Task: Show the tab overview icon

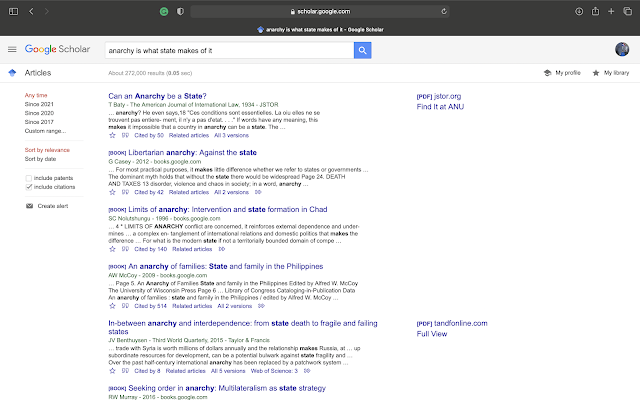Action: click(x=627, y=11)
